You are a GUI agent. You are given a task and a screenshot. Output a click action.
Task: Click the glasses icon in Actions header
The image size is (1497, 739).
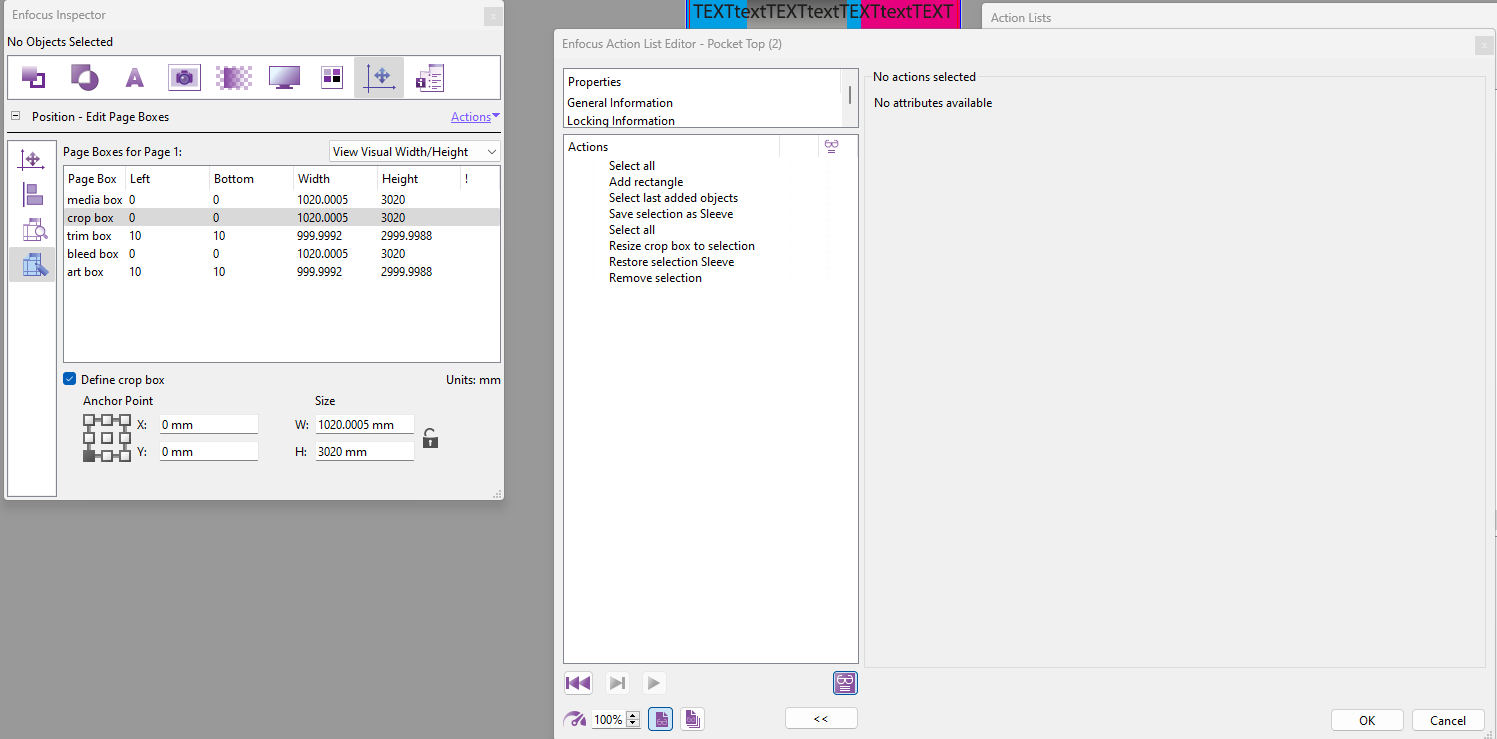click(x=831, y=146)
